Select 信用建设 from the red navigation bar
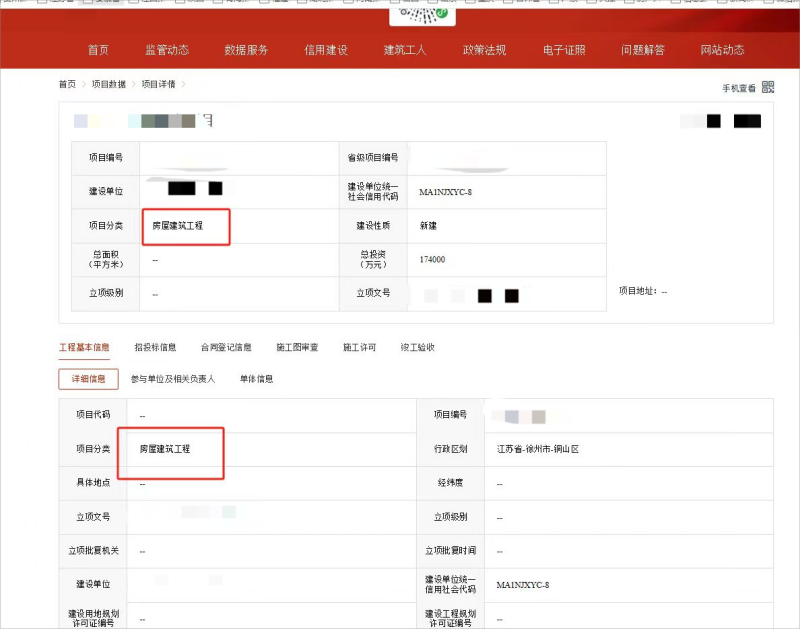Image resolution: width=800 pixels, height=629 pixels. [326, 50]
